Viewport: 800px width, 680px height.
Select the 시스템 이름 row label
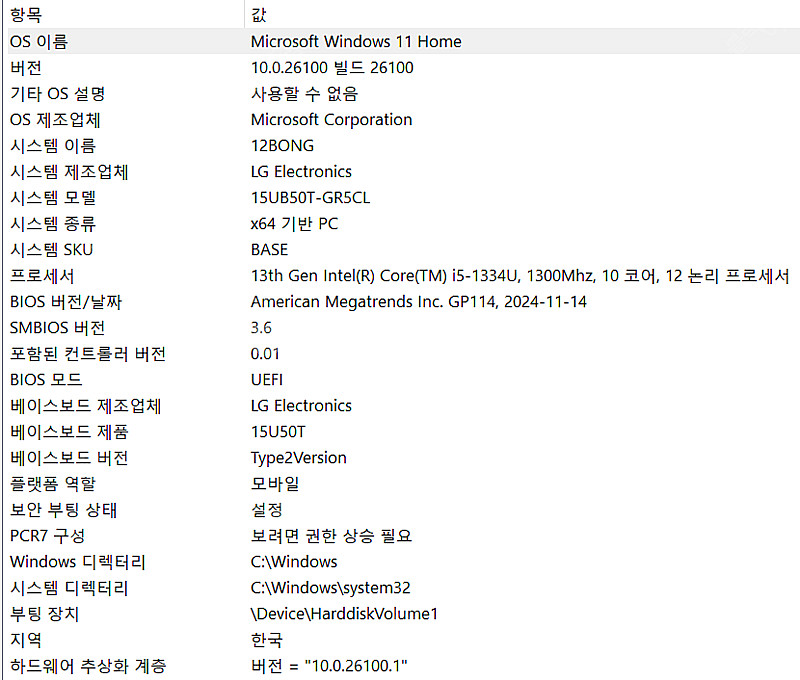53,145
